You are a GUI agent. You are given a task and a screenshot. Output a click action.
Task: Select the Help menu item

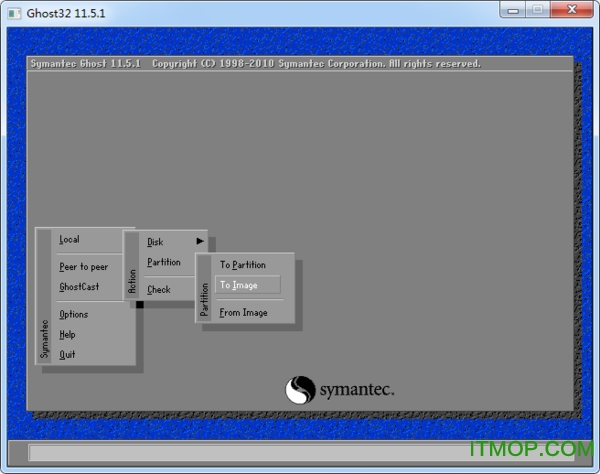(x=67, y=335)
